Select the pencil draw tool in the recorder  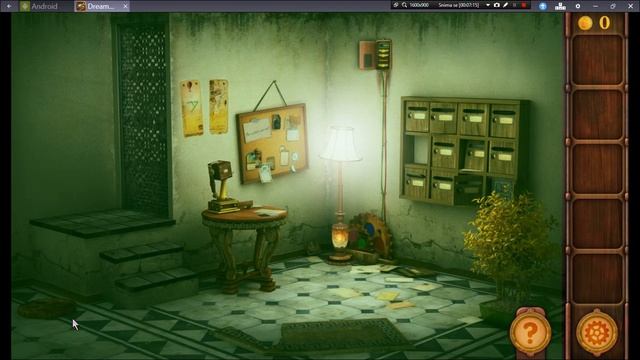pos(505,5)
